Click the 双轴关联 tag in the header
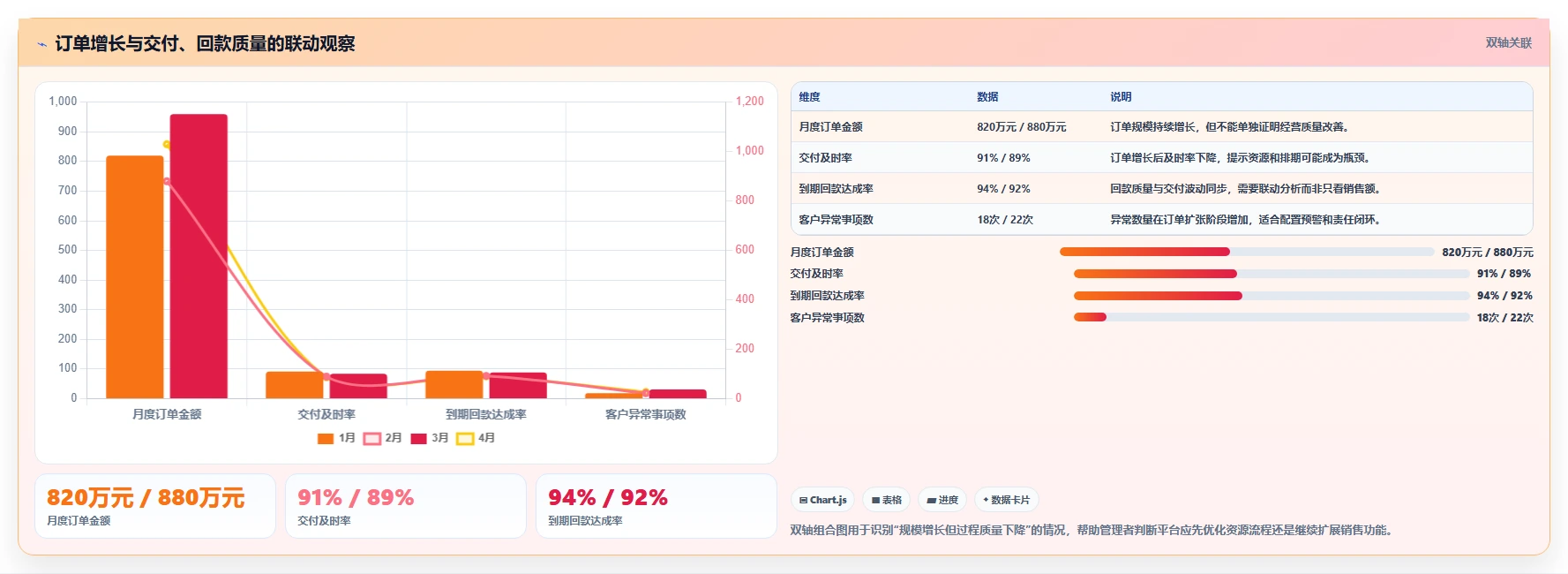Viewport: 1568px width, 574px height. tap(1508, 42)
